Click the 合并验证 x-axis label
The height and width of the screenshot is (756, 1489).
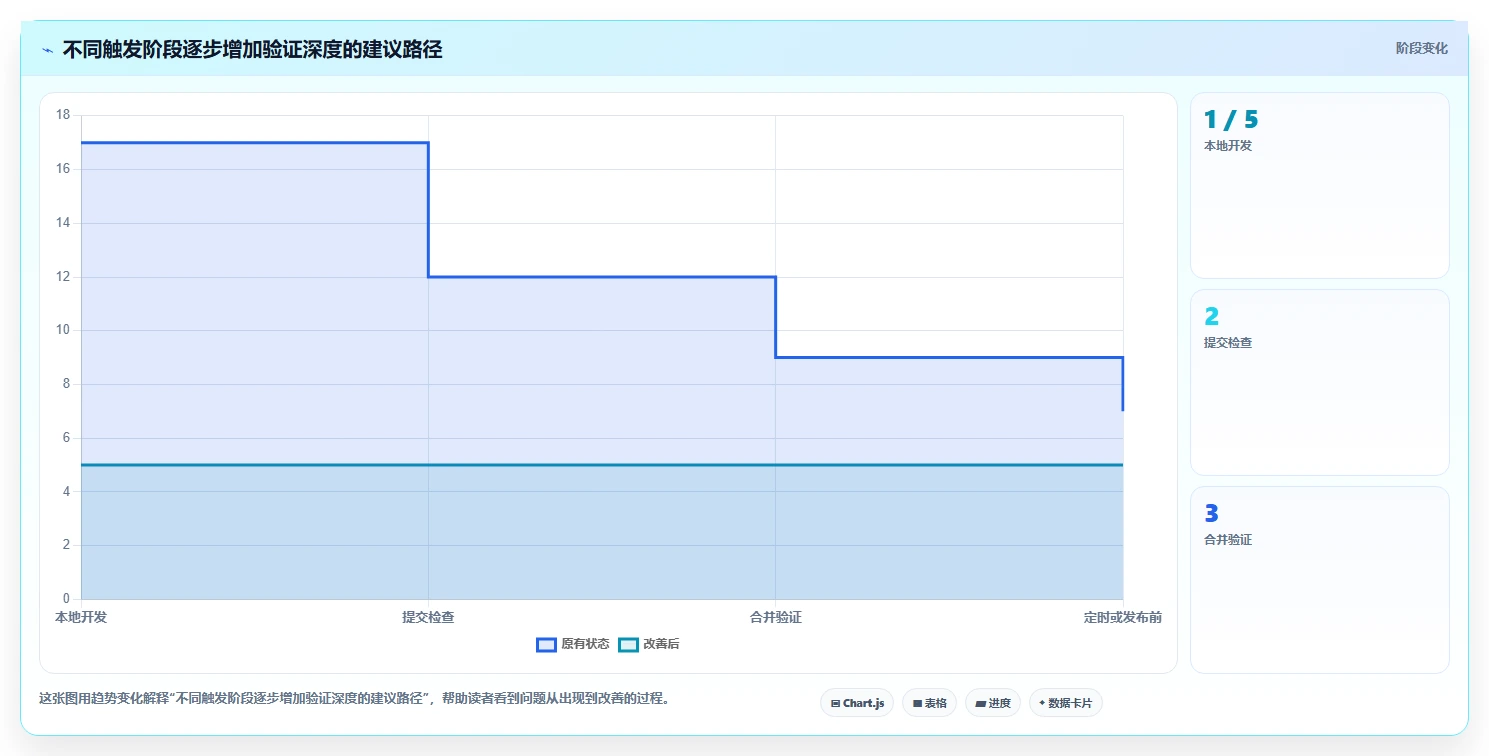(775, 617)
